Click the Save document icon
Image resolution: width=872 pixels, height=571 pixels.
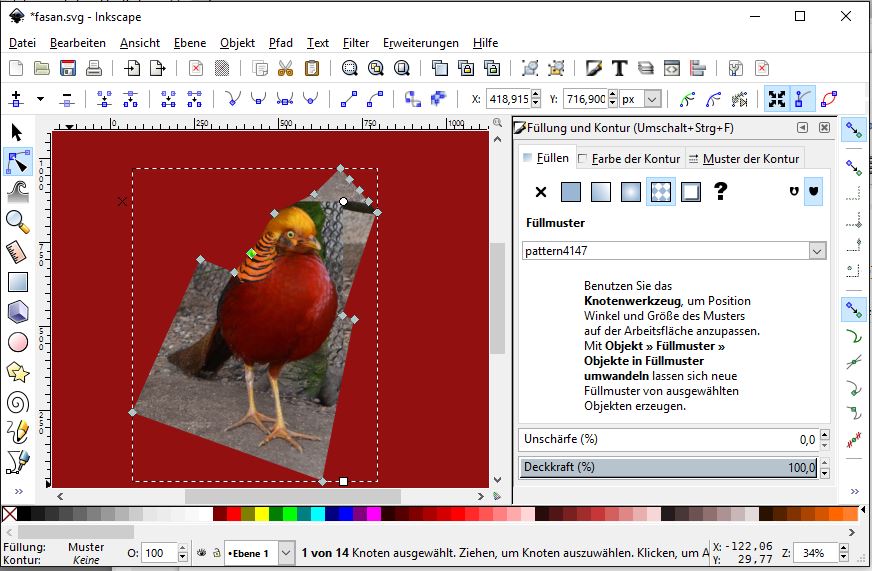click(68, 68)
